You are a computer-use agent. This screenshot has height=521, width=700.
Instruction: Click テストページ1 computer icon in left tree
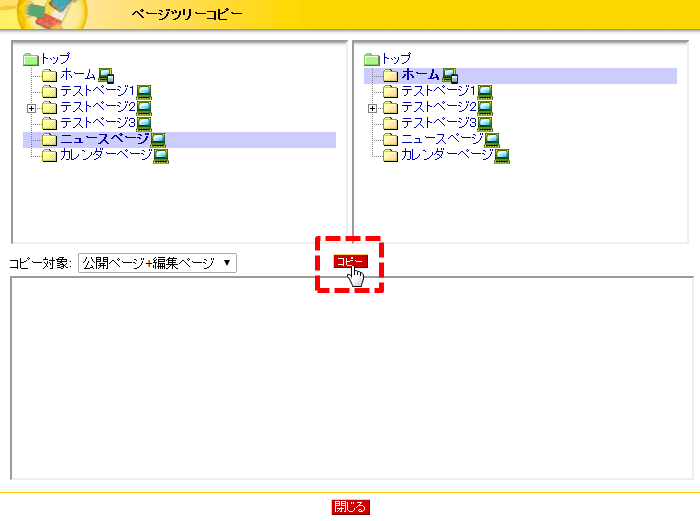(144, 92)
